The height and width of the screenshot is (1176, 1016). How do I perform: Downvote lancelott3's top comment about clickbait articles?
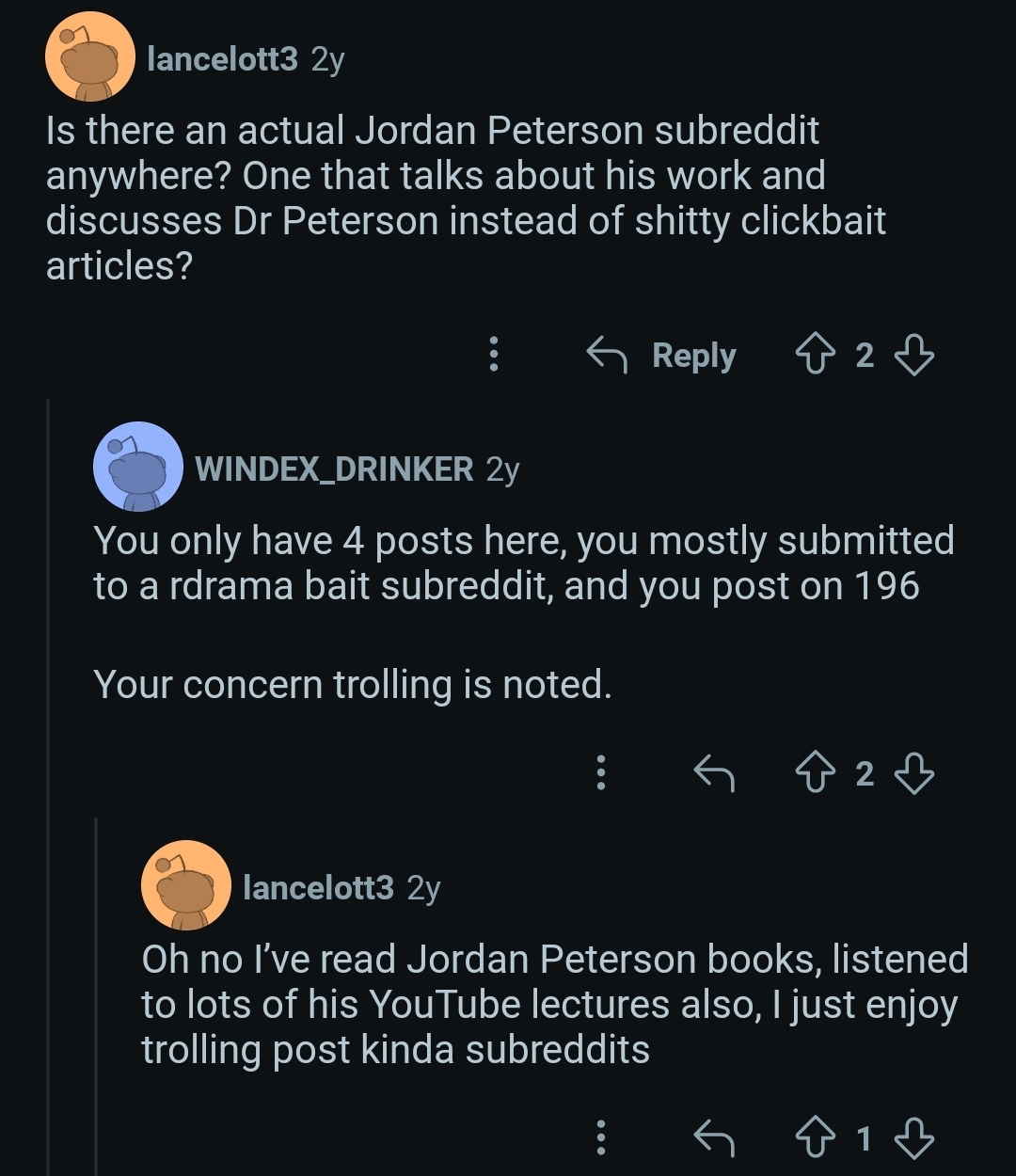pos(913,356)
